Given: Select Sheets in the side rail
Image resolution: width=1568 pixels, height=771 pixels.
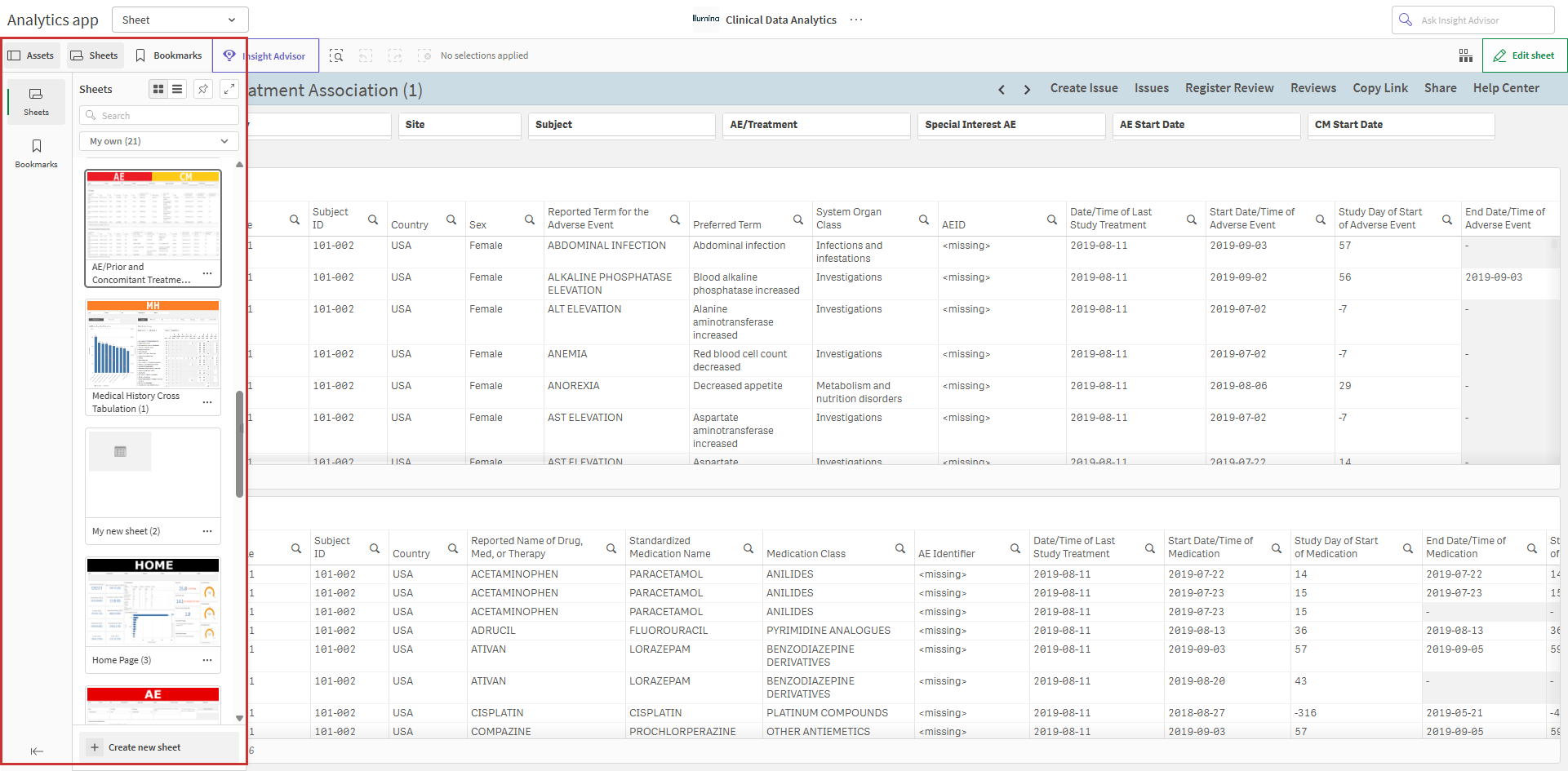Looking at the screenshot, I should click(36, 101).
